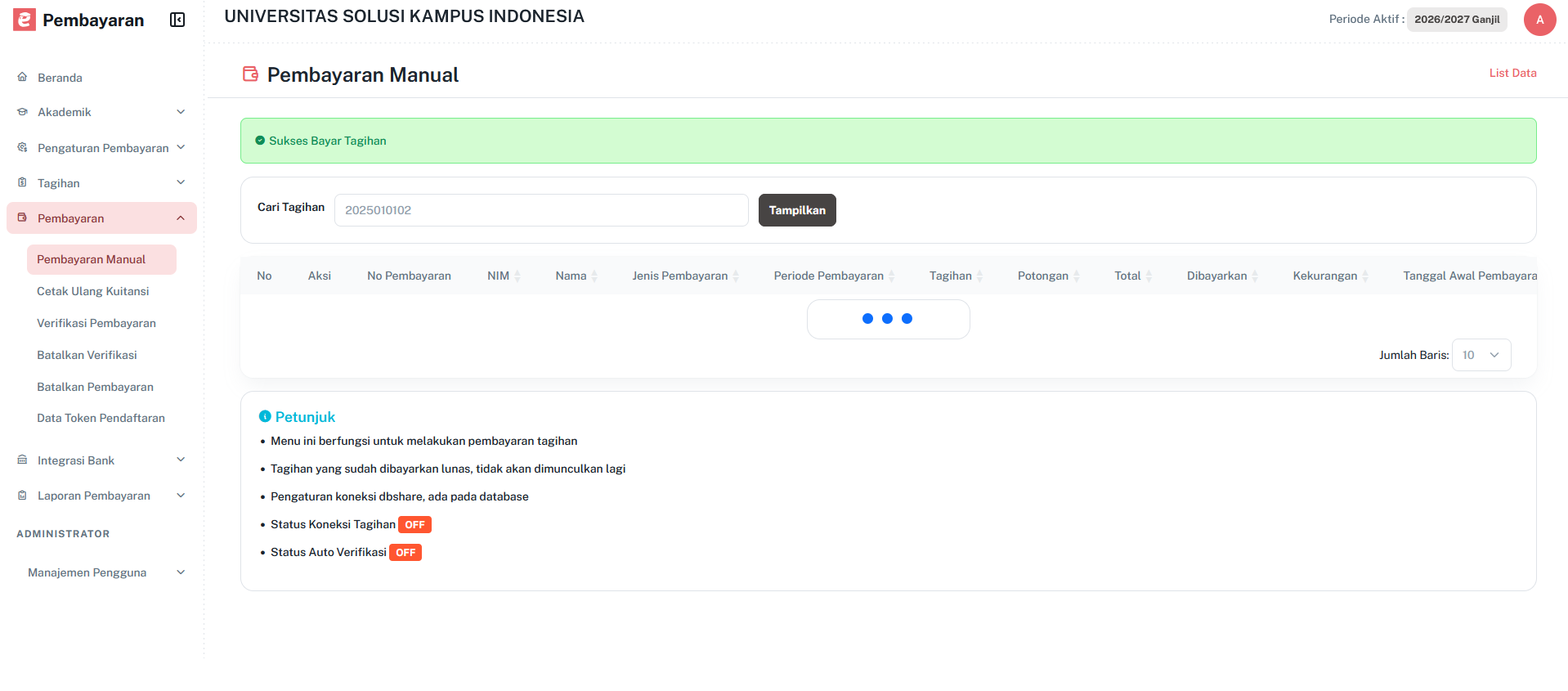This screenshot has width=1568, height=691.
Task: Expand the Tagihan menu chevron
Action: click(181, 182)
